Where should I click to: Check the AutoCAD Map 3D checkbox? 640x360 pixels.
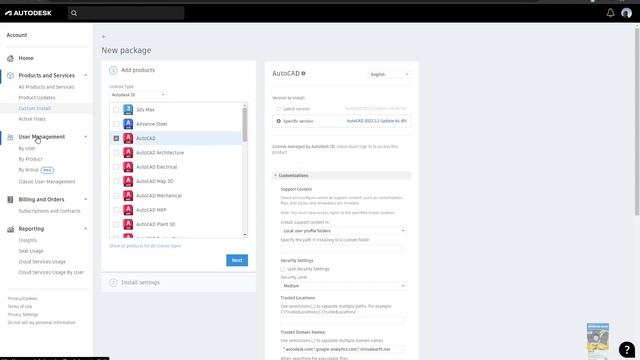116,181
